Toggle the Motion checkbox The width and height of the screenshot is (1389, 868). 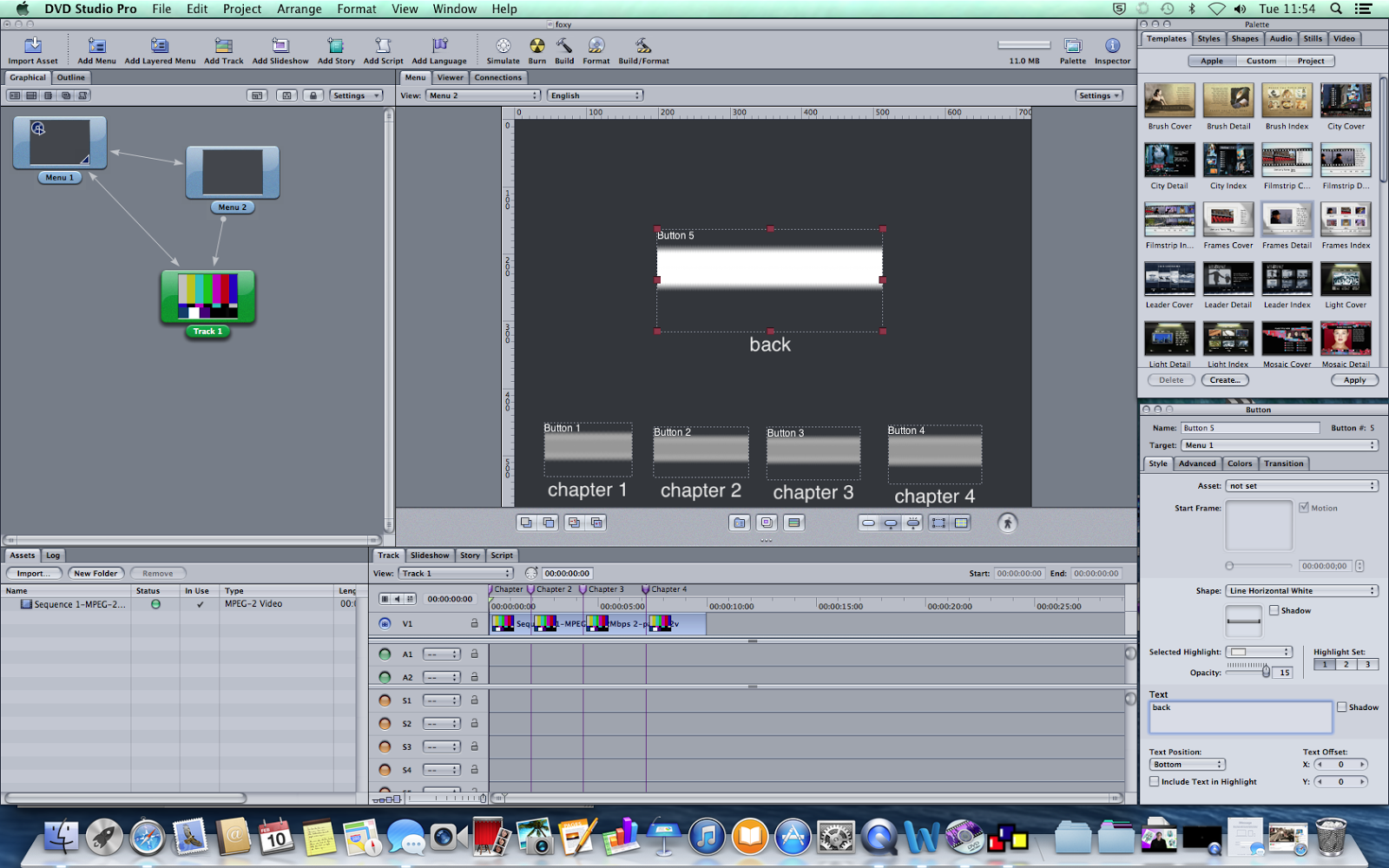click(x=1304, y=508)
